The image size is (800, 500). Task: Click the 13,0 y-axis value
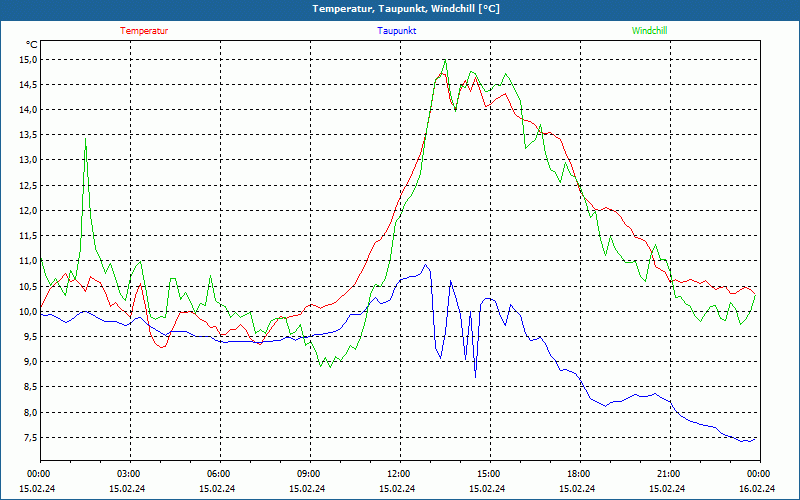29,160
